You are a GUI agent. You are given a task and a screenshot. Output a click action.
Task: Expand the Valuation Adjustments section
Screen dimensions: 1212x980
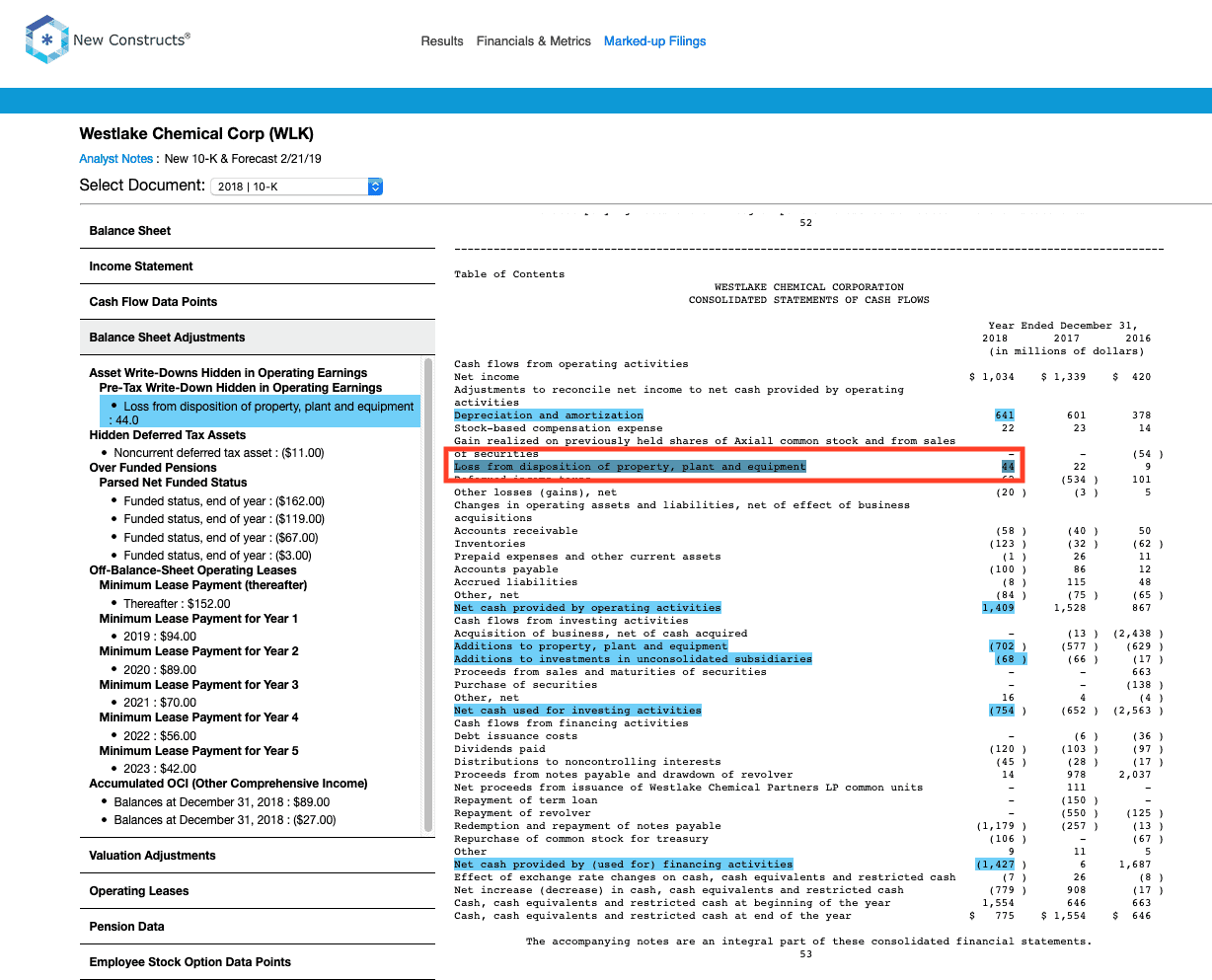[x=257, y=856]
